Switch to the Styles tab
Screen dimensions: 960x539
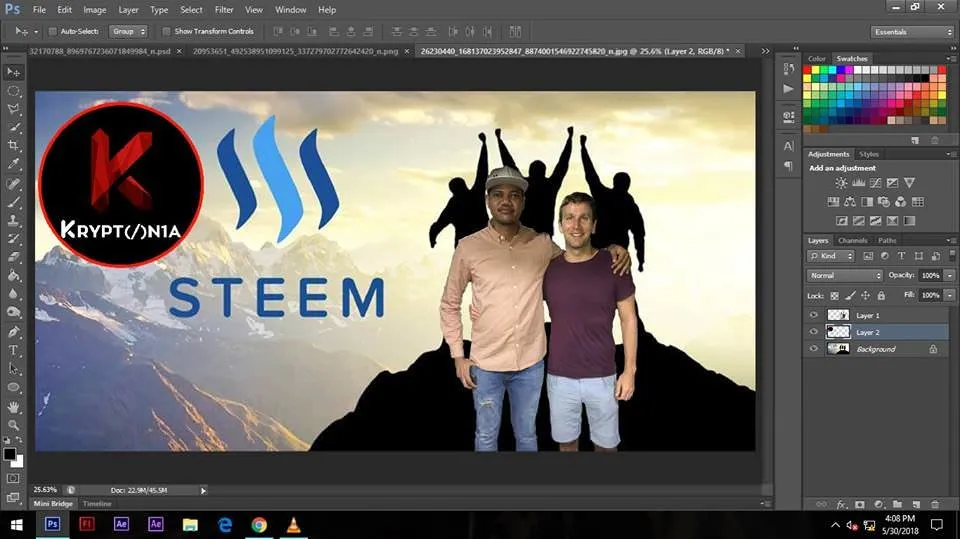coord(868,154)
